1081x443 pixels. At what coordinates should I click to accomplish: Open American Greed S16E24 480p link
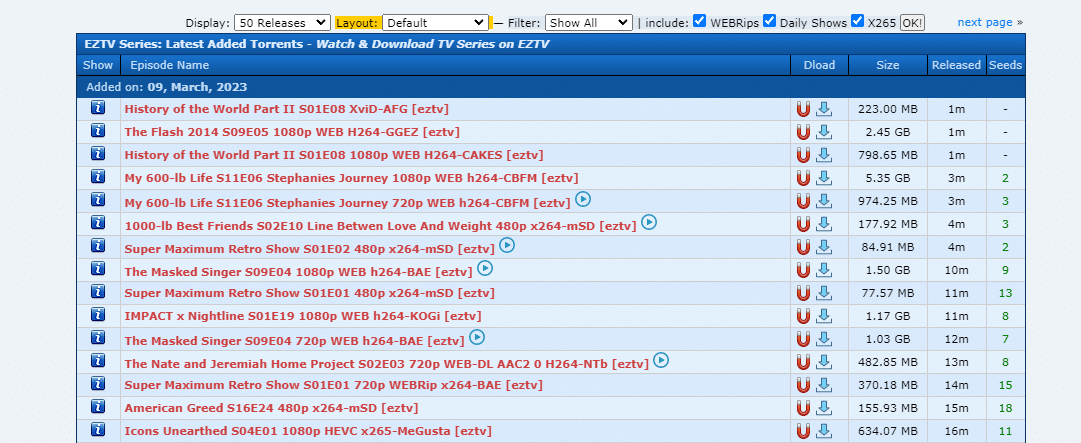272,408
